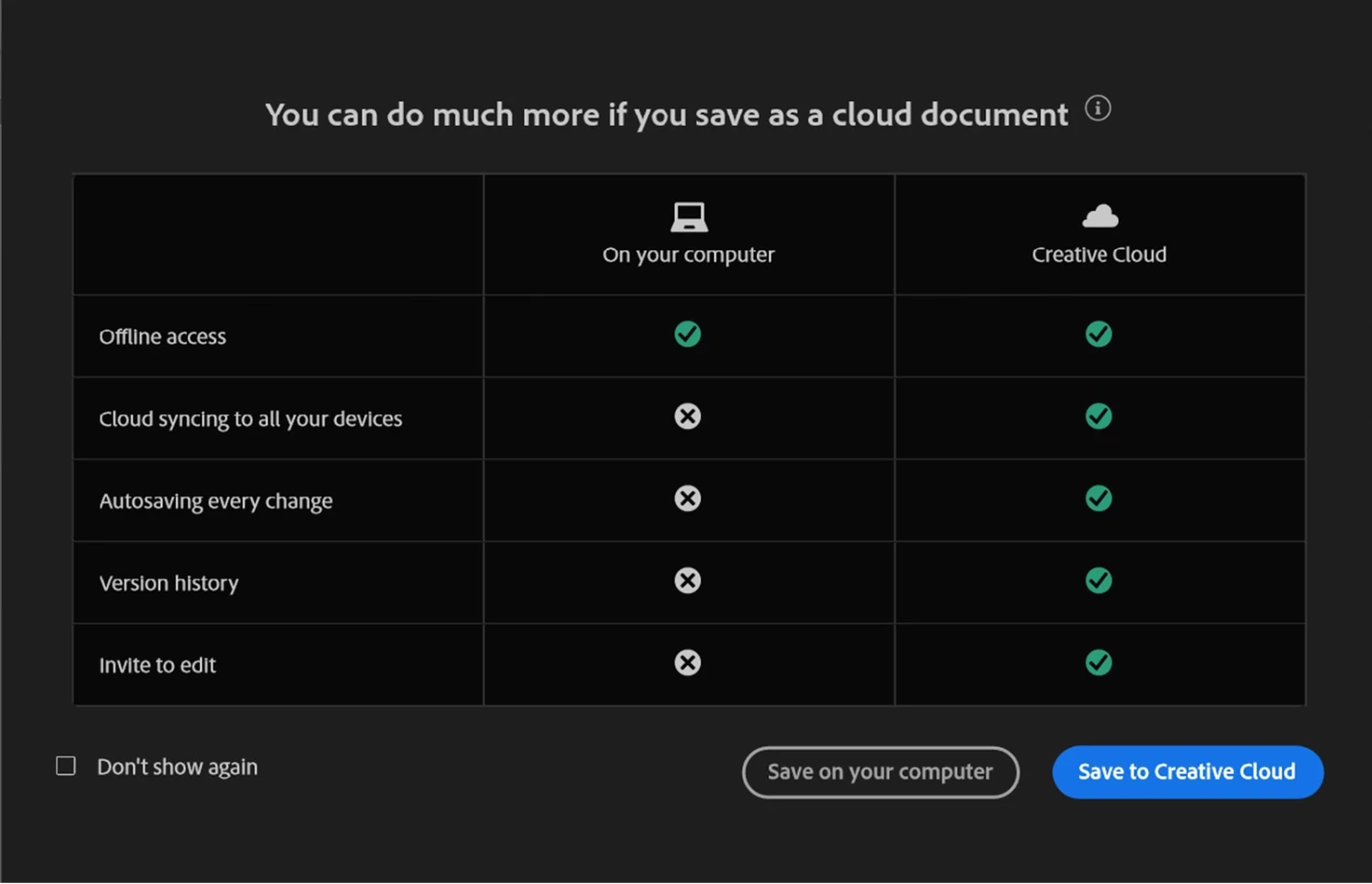Click Version history X mark under On your computer
Image resolution: width=1372 pixels, height=884 pixels.
coord(688,580)
